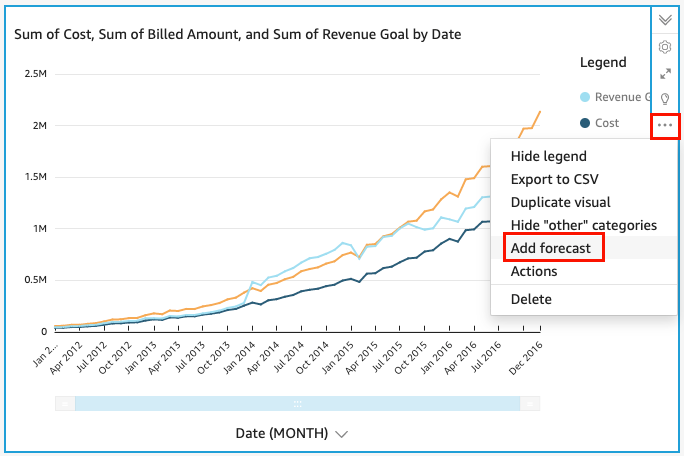Choose Add forecast from the menu
The image size is (684, 456).
[x=551, y=248]
